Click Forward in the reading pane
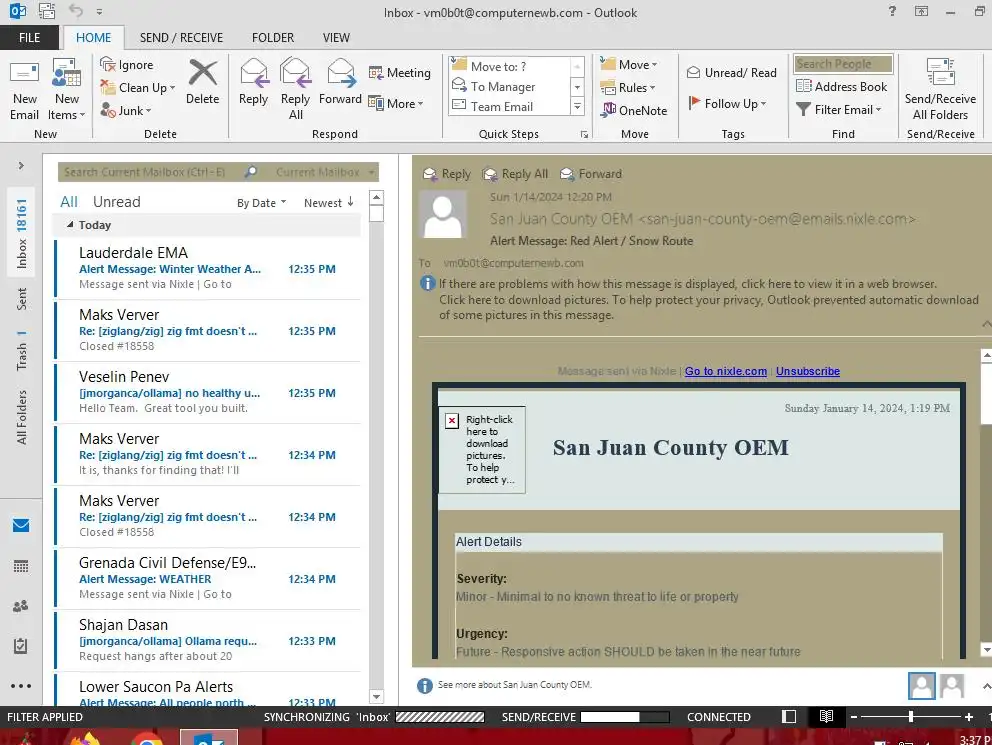 click(x=591, y=174)
